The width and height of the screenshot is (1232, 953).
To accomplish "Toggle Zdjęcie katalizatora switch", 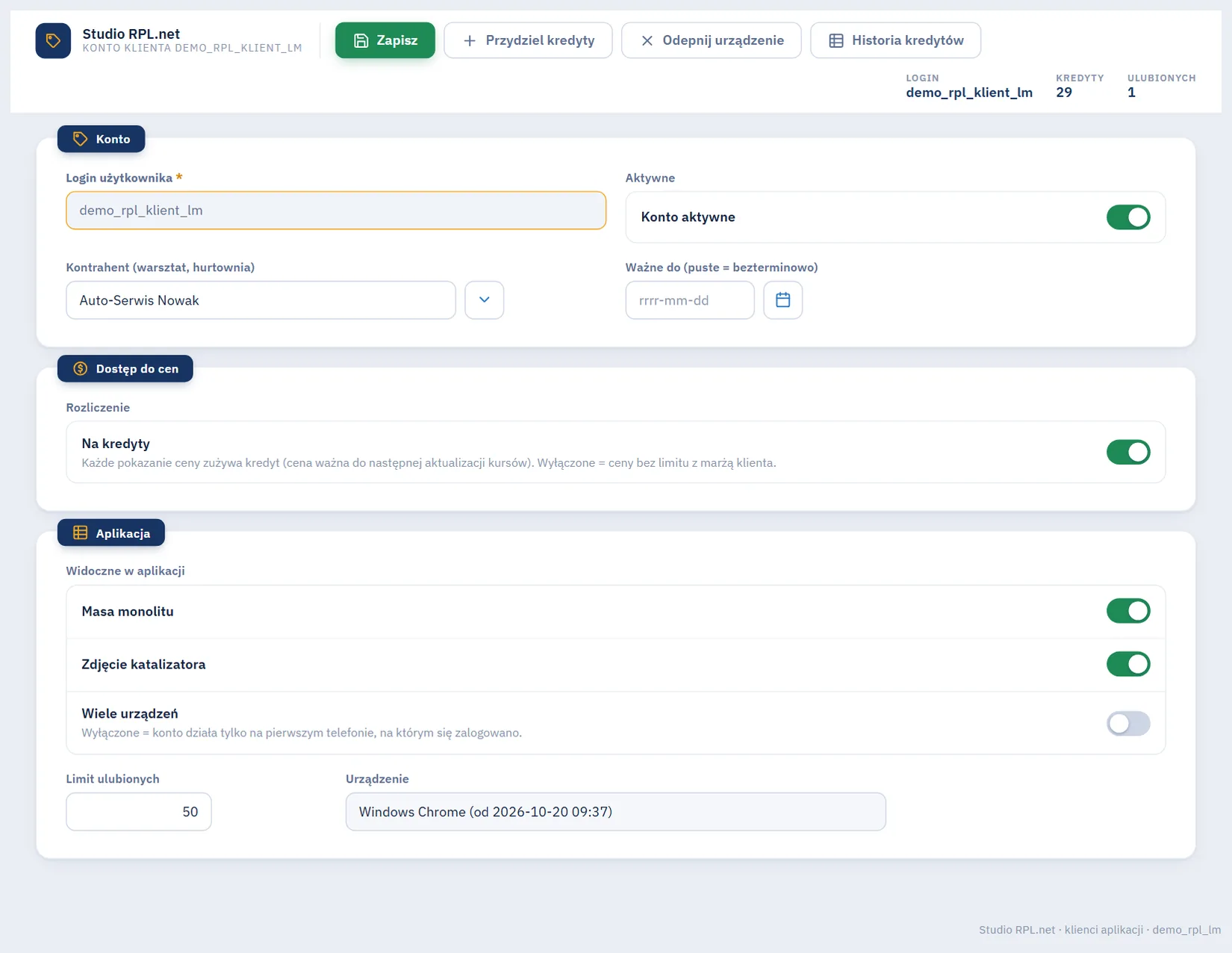I will [1128, 664].
